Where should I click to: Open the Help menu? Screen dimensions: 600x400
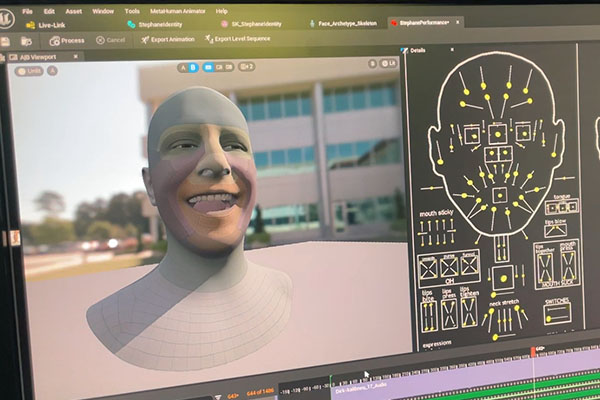[x=221, y=11]
